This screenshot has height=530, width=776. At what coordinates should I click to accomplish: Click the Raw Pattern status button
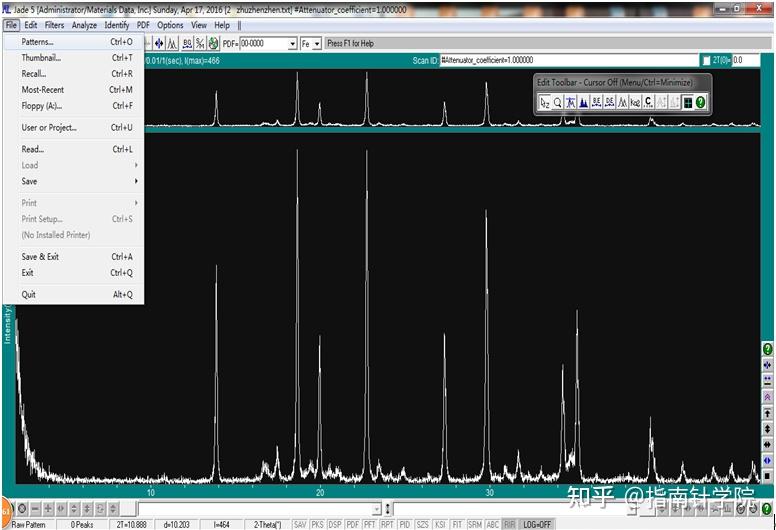pos(29,524)
